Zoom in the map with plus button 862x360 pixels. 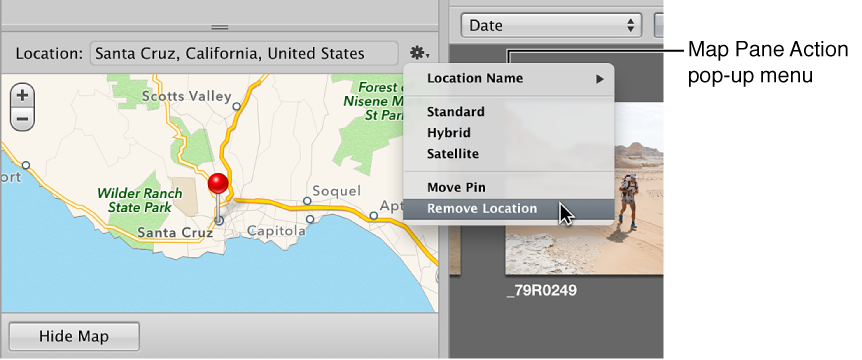(x=22, y=96)
